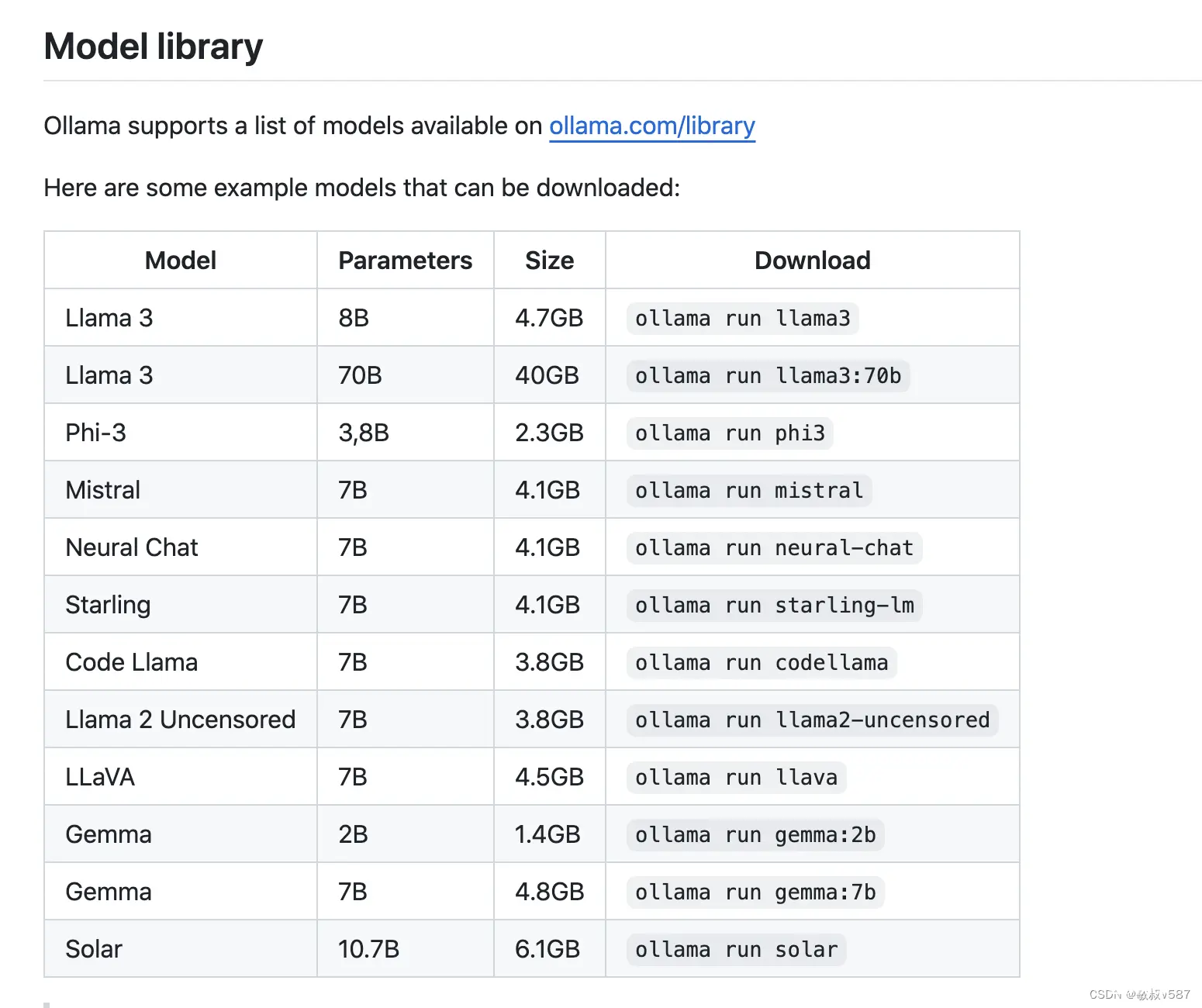Viewport: 1202px width, 1008px height.
Task: Click the Model column header
Action: tap(181, 261)
